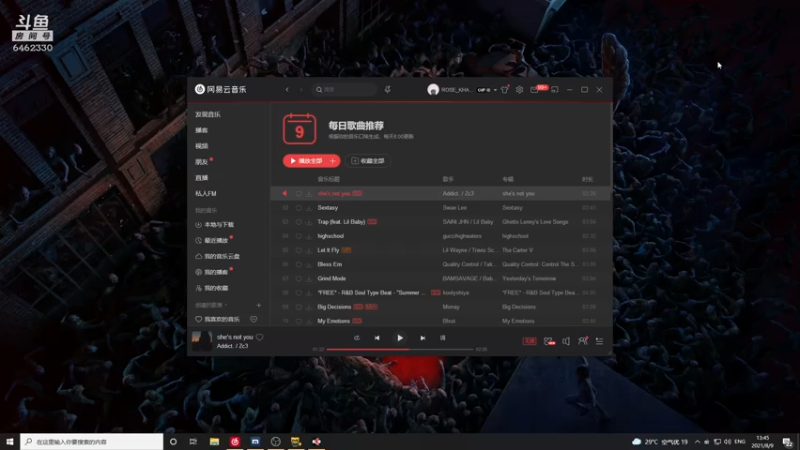This screenshot has height=450, width=800.
Task: Select 直播 in the sidebar
Action: pyautogui.click(x=202, y=178)
